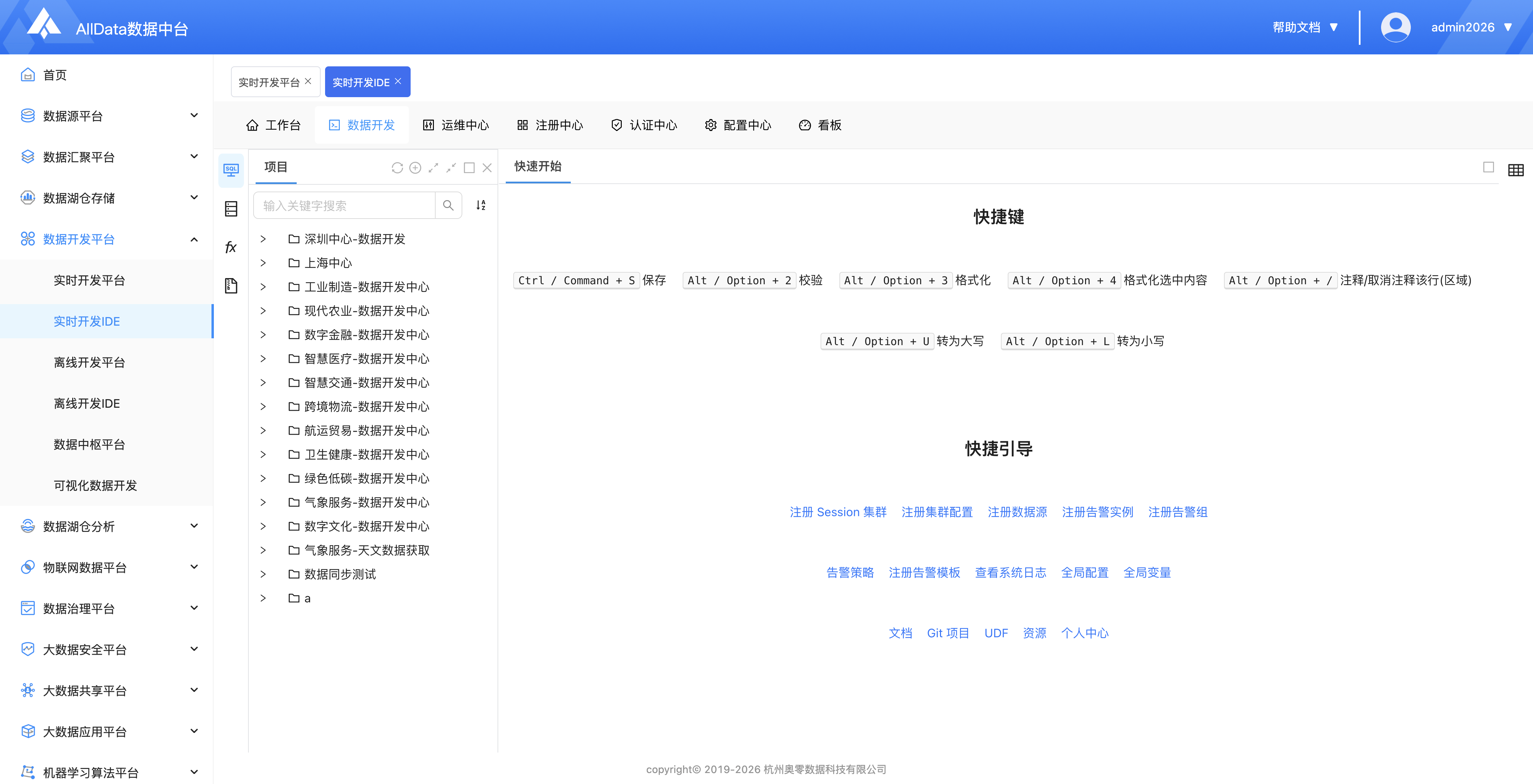Switch to 工作台 nav item
The height and width of the screenshot is (784, 1533).
click(273, 125)
